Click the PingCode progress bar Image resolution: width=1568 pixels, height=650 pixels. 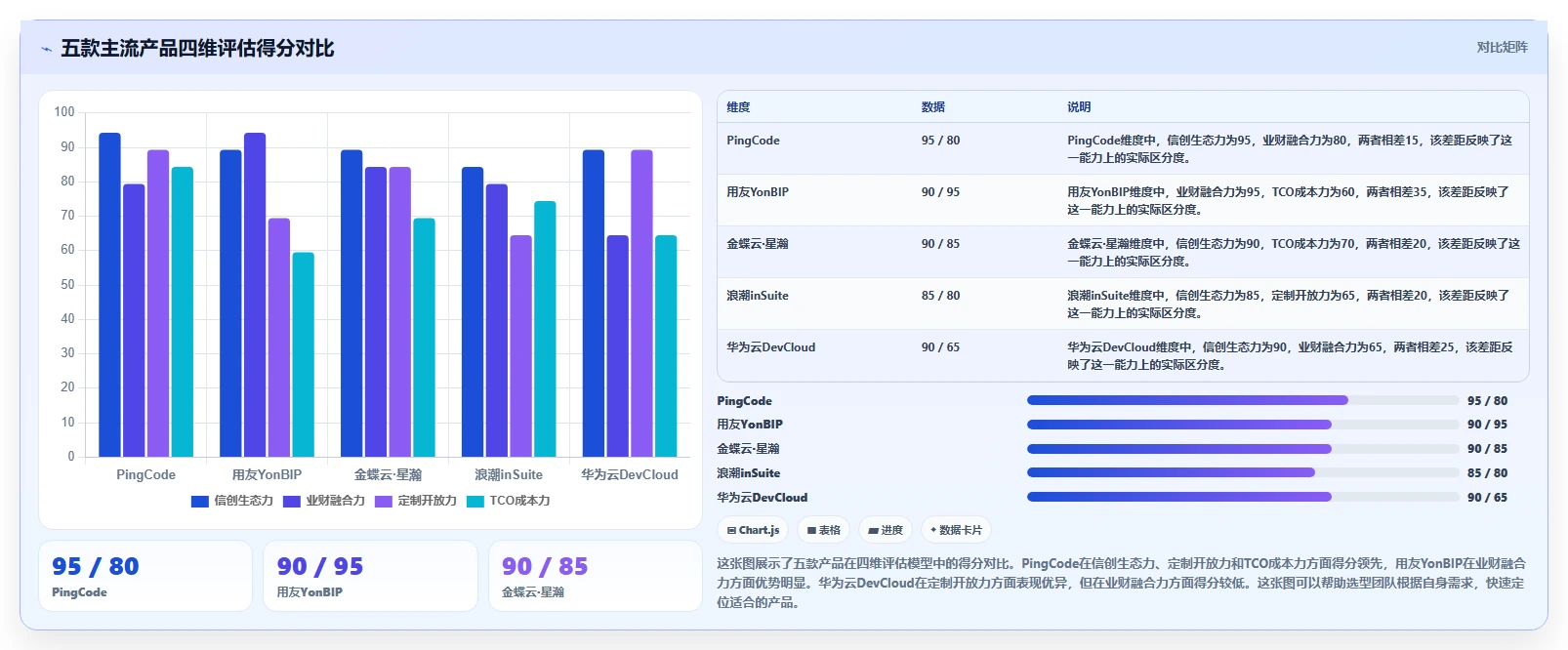pos(1243,400)
